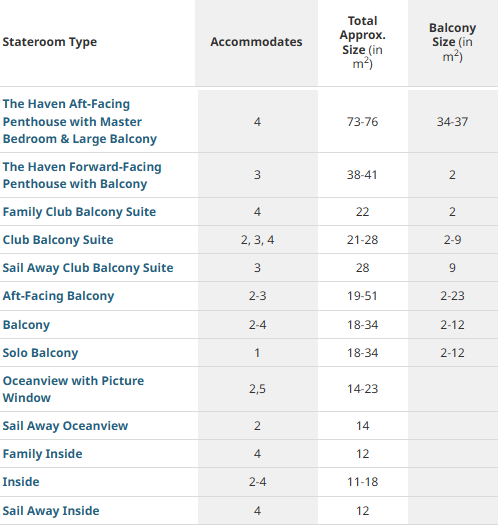Click the Accommodates column header
The image size is (500, 525).
pyautogui.click(x=256, y=42)
